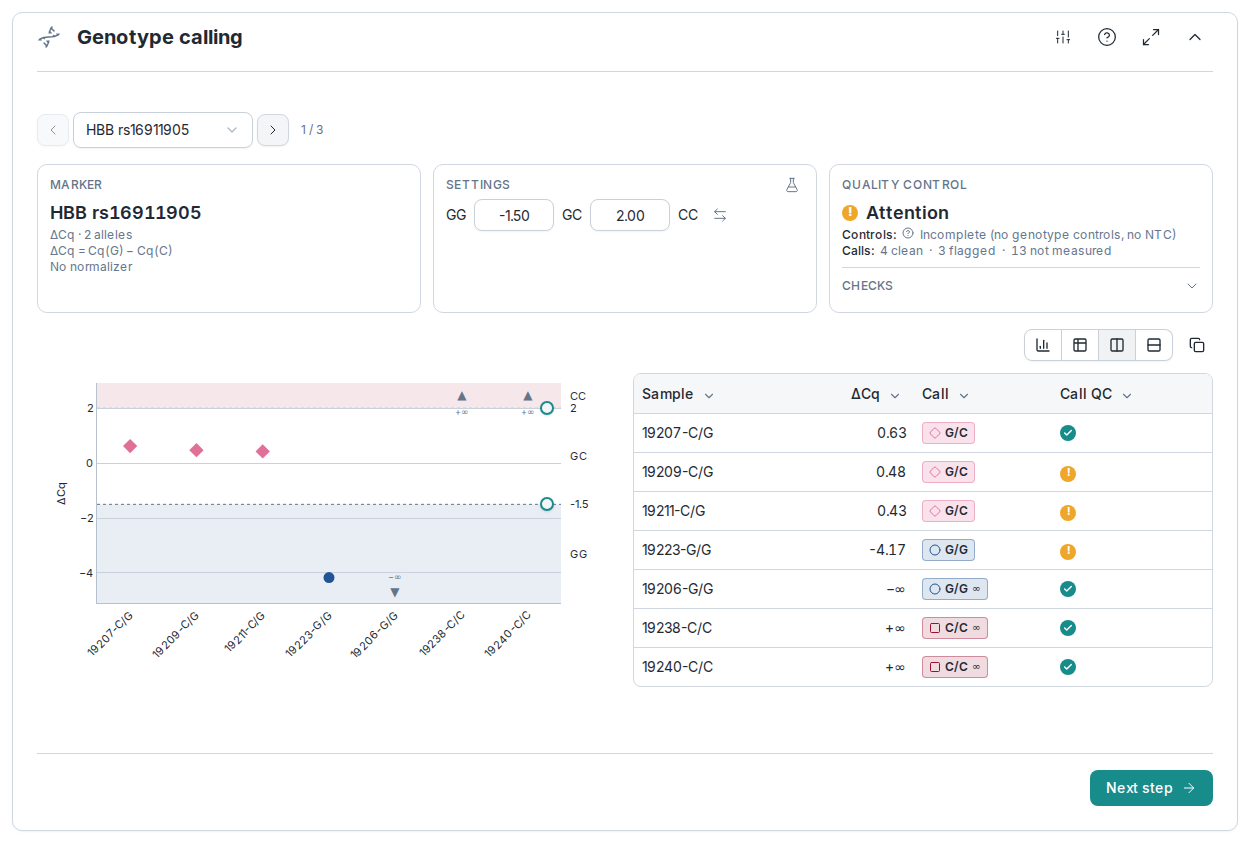
Task: Click the flask icon in the Settings card
Action: (792, 185)
